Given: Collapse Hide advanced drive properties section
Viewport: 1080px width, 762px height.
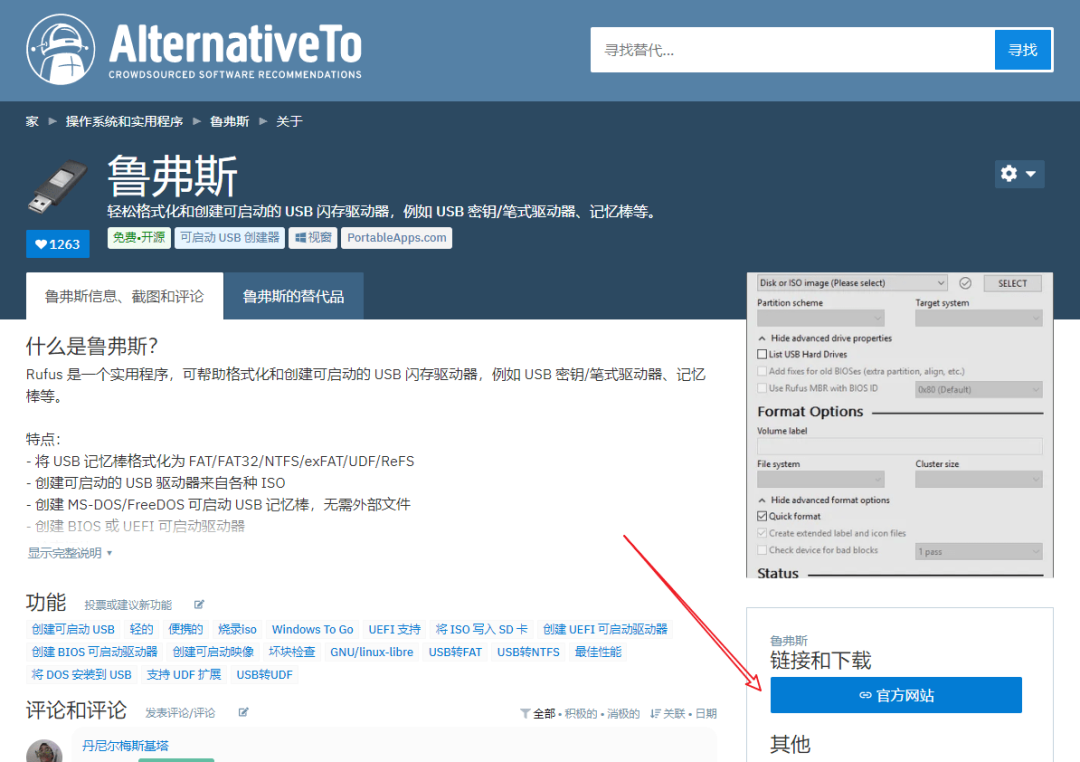Looking at the screenshot, I should [763, 338].
